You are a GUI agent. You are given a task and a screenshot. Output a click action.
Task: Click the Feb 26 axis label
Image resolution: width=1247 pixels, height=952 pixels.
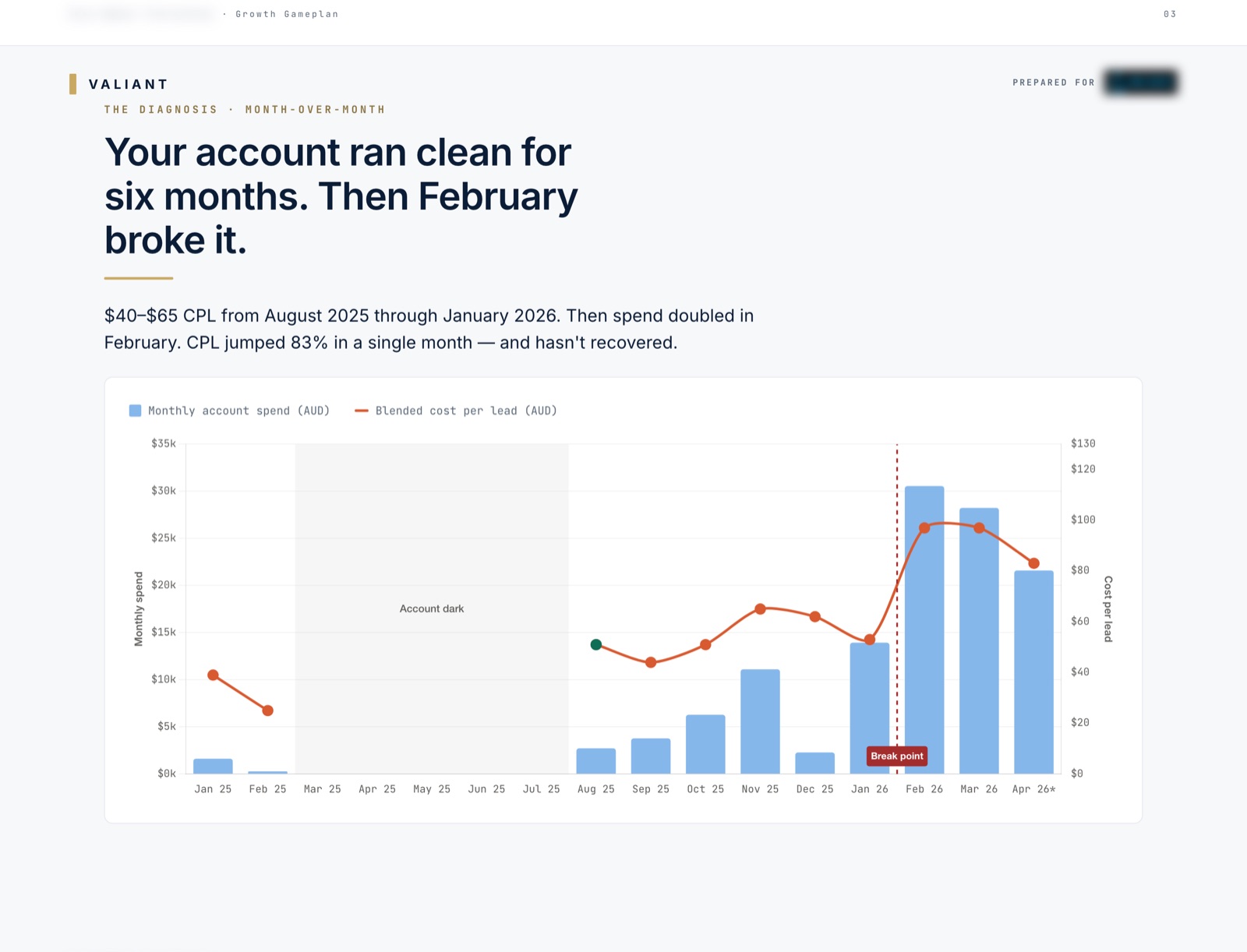[x=924, y=789]
